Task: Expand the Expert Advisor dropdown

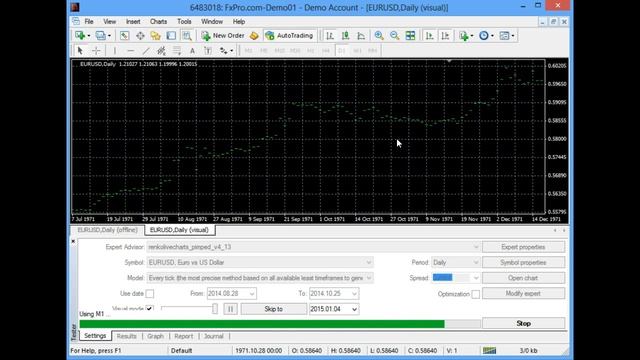Action: click(x=476, y=247)
